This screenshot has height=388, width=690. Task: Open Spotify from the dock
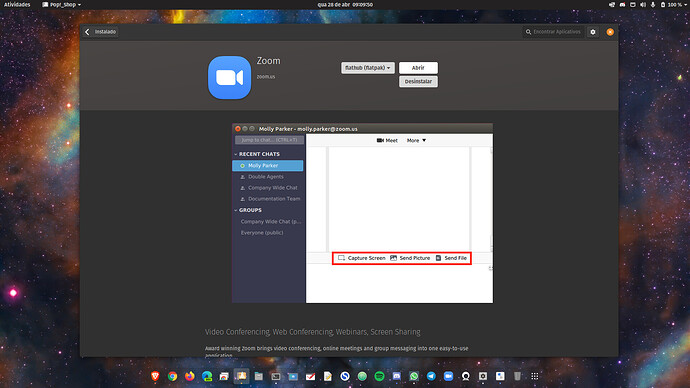(379, 376)
